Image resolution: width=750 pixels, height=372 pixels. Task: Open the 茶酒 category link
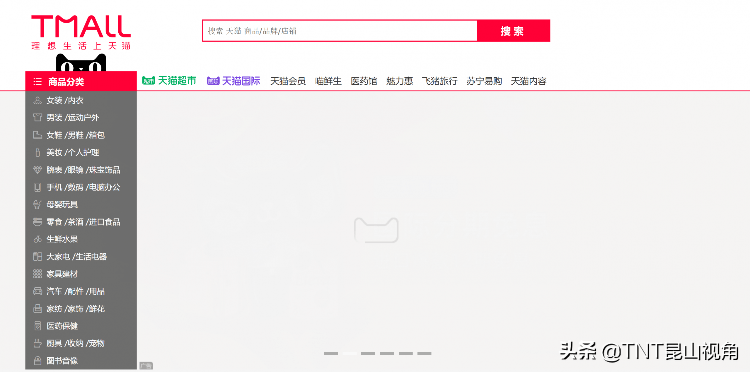76,222
